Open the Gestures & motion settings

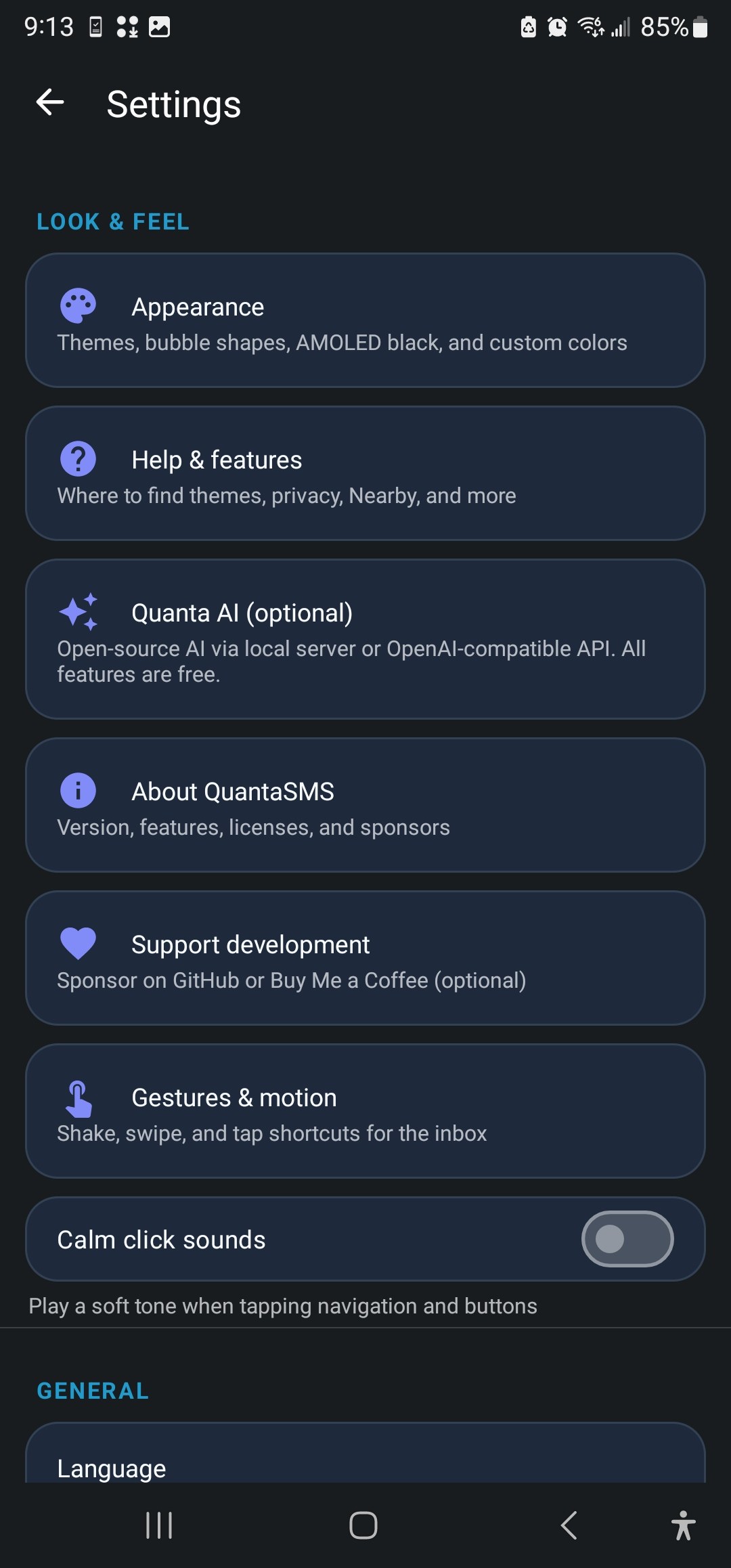[x=365, y=1111]
